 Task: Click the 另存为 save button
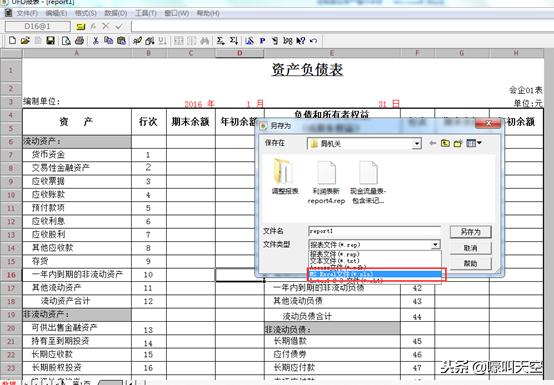coord(470,232)
